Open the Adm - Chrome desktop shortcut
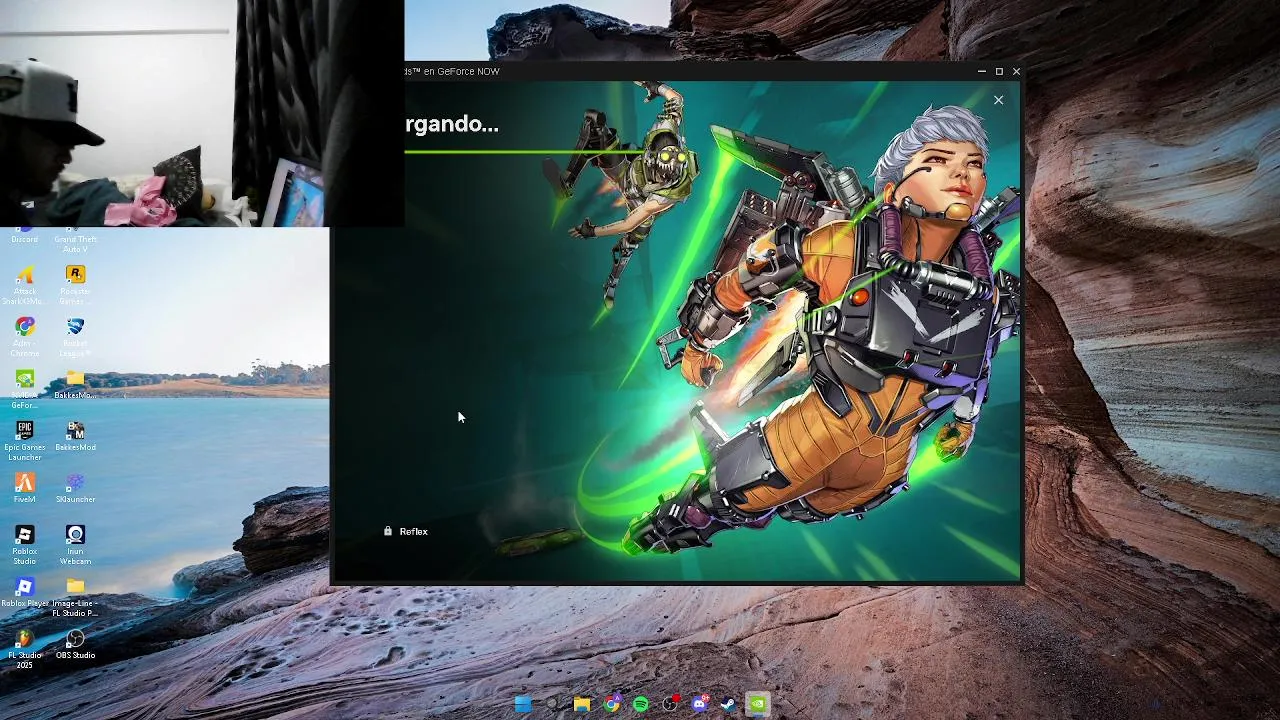The width and height of the screenshot is (1280, 720). pos(25,337)
